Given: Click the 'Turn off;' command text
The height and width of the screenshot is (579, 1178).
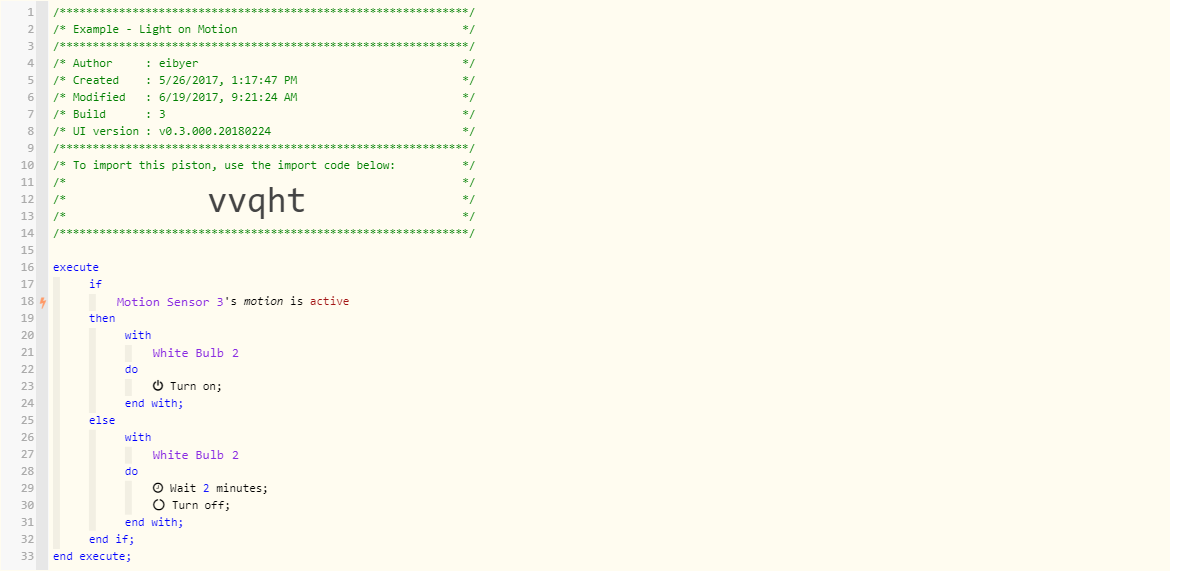Looking at the screenshot, I should point(201,505).
